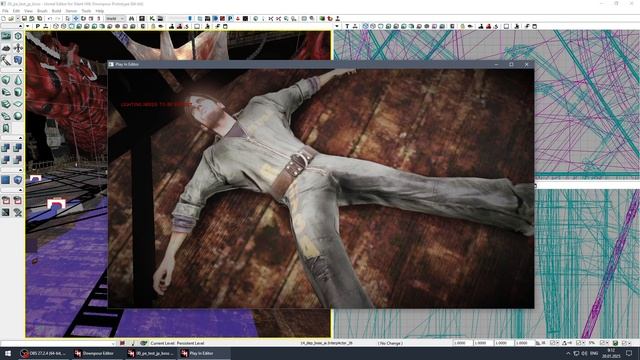Open the Windows Start menu
The image size is (640, 360).
[x=7, y=353]
